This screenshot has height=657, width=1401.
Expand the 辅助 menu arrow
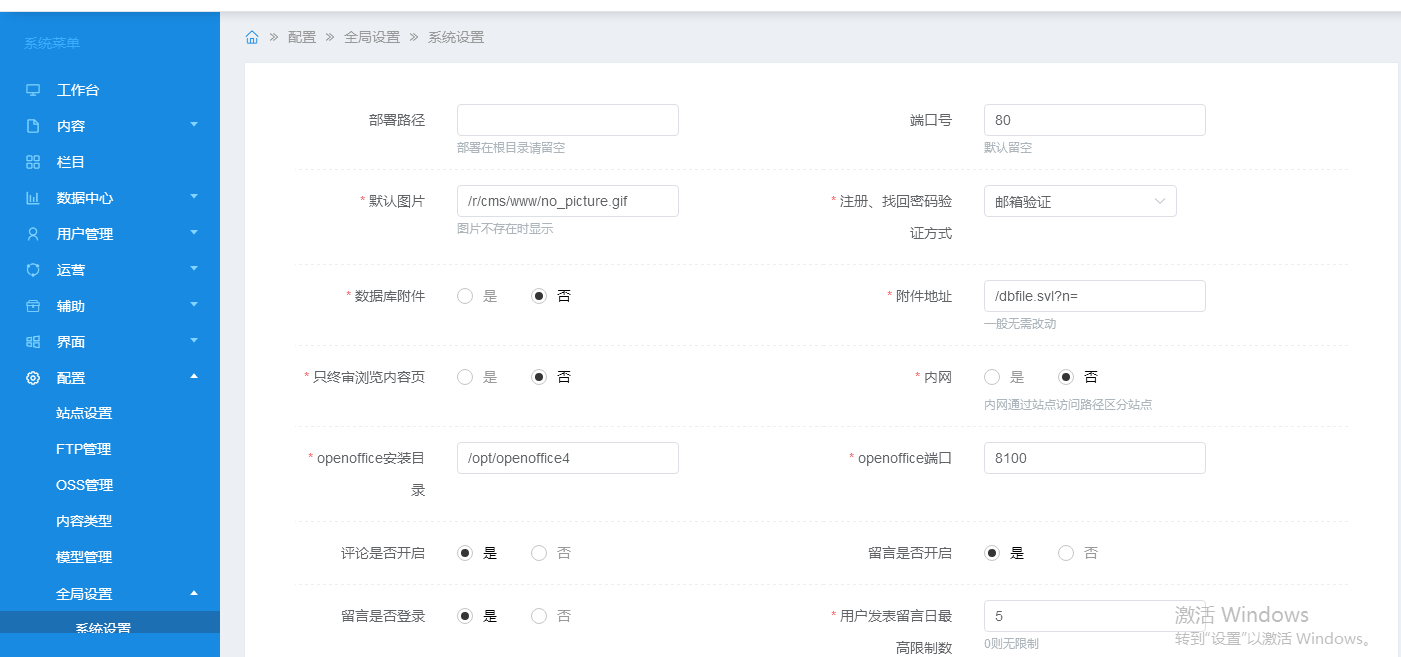194,305
